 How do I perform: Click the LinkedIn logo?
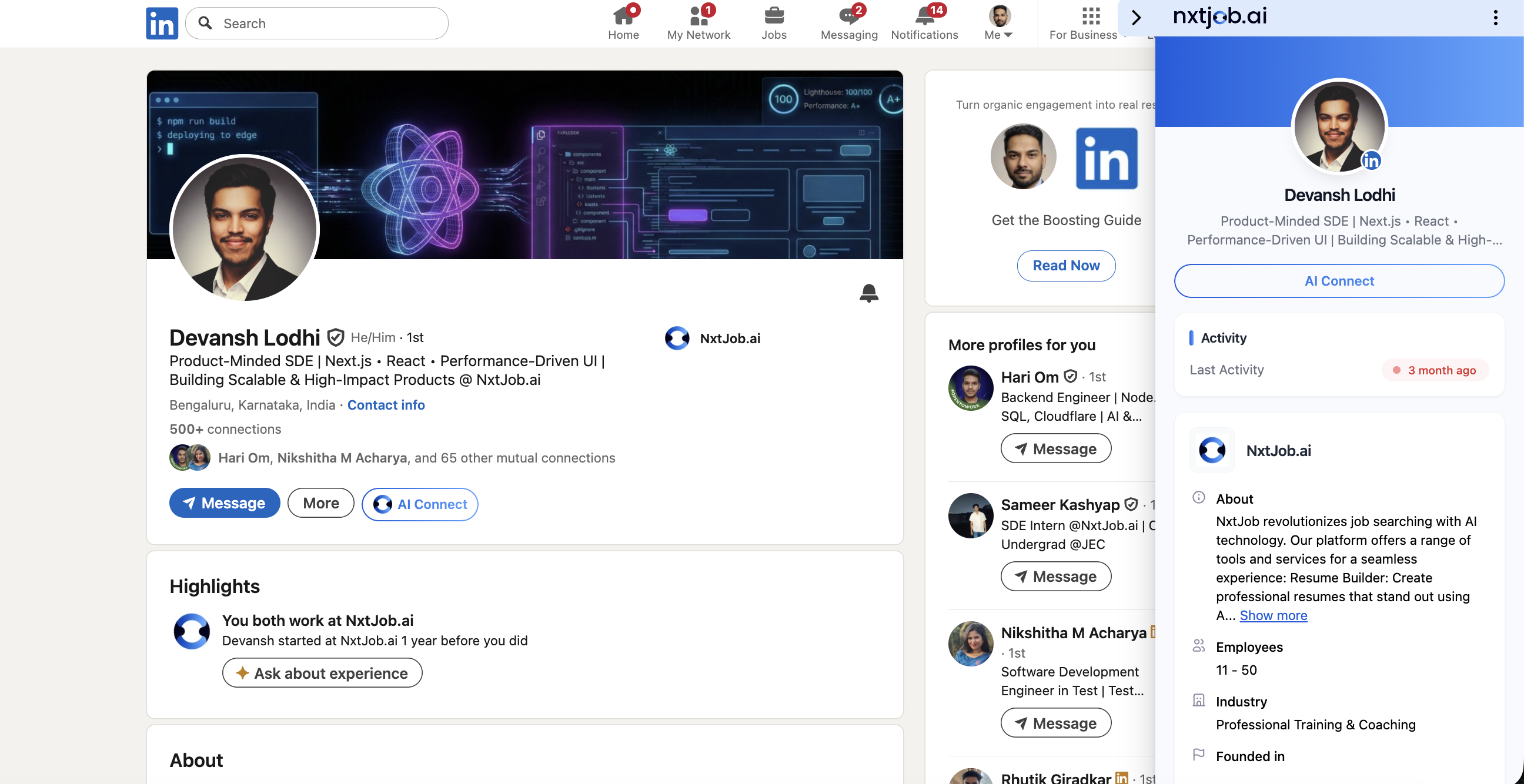162,23
